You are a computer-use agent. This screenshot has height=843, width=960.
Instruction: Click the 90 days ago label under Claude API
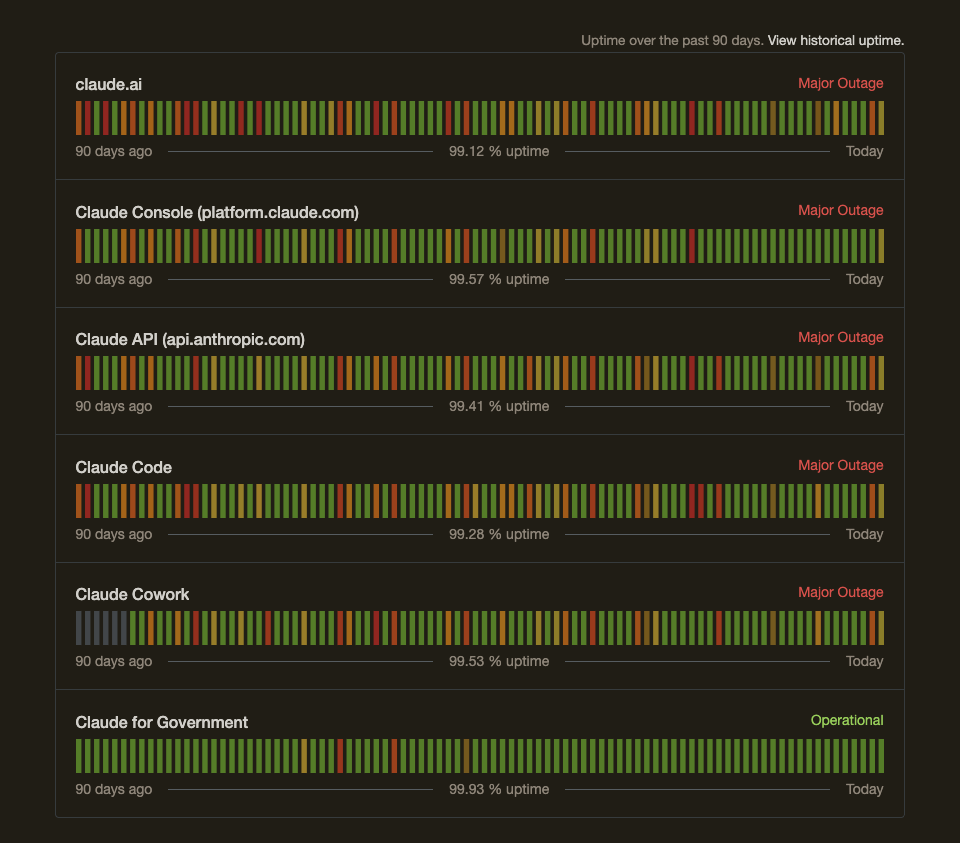(x=114, y=406)
